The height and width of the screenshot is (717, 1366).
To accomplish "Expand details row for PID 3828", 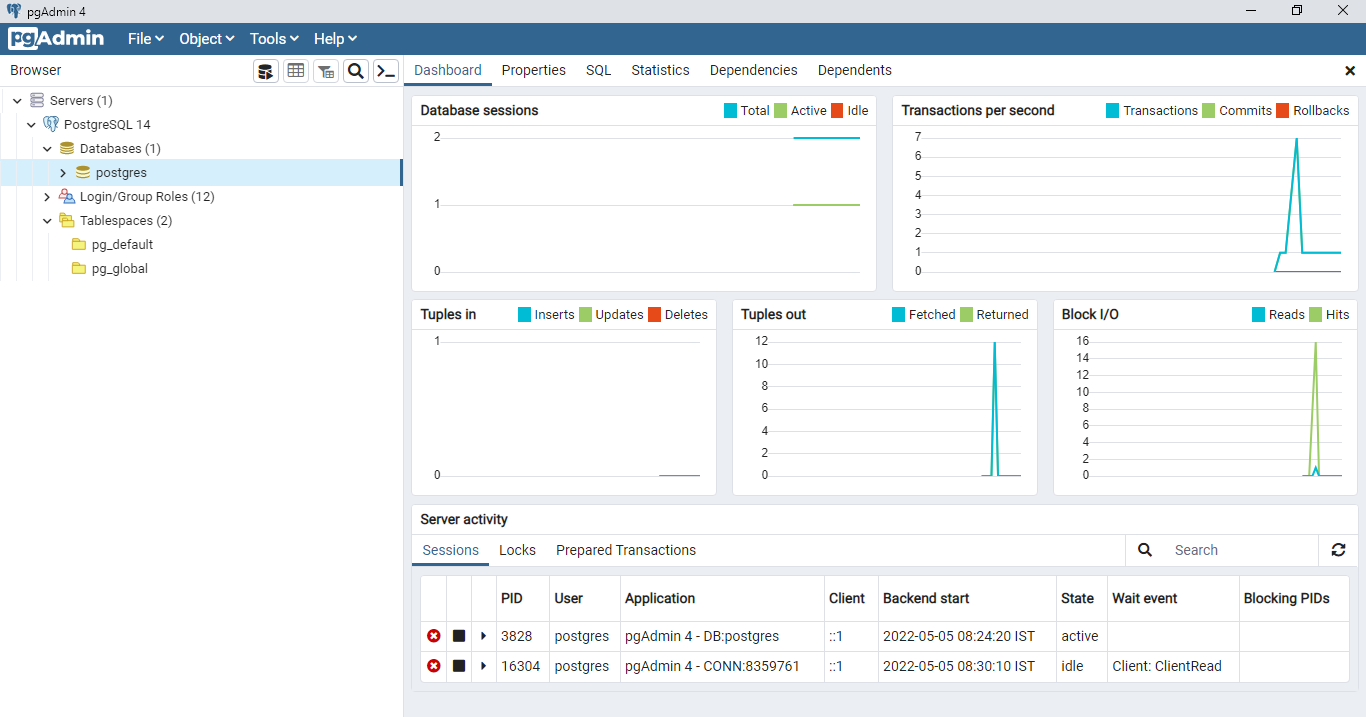I will (484, 636).
